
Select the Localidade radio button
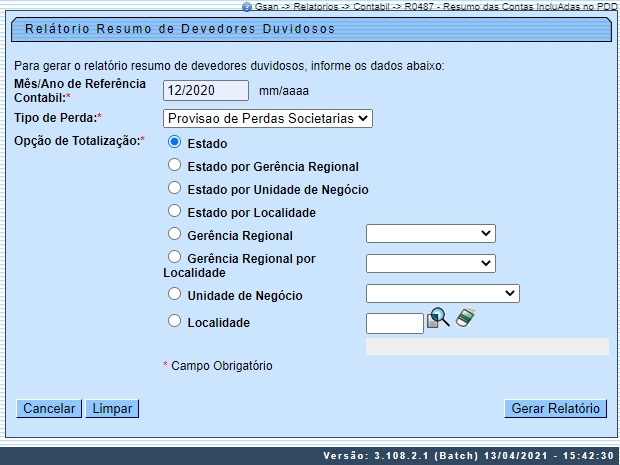click(174, 321)
